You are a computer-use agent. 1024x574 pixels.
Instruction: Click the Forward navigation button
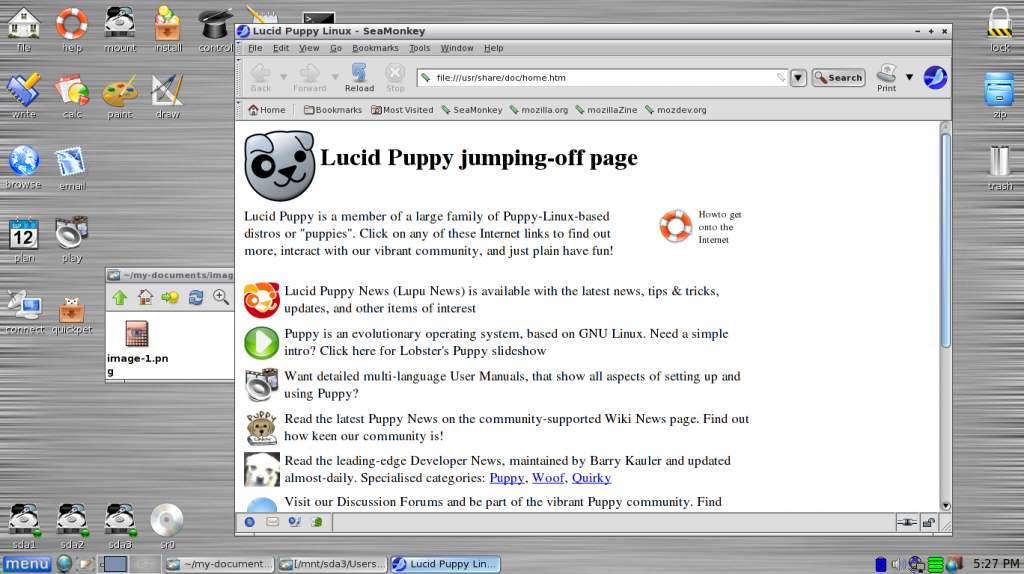tap(310, 78)
